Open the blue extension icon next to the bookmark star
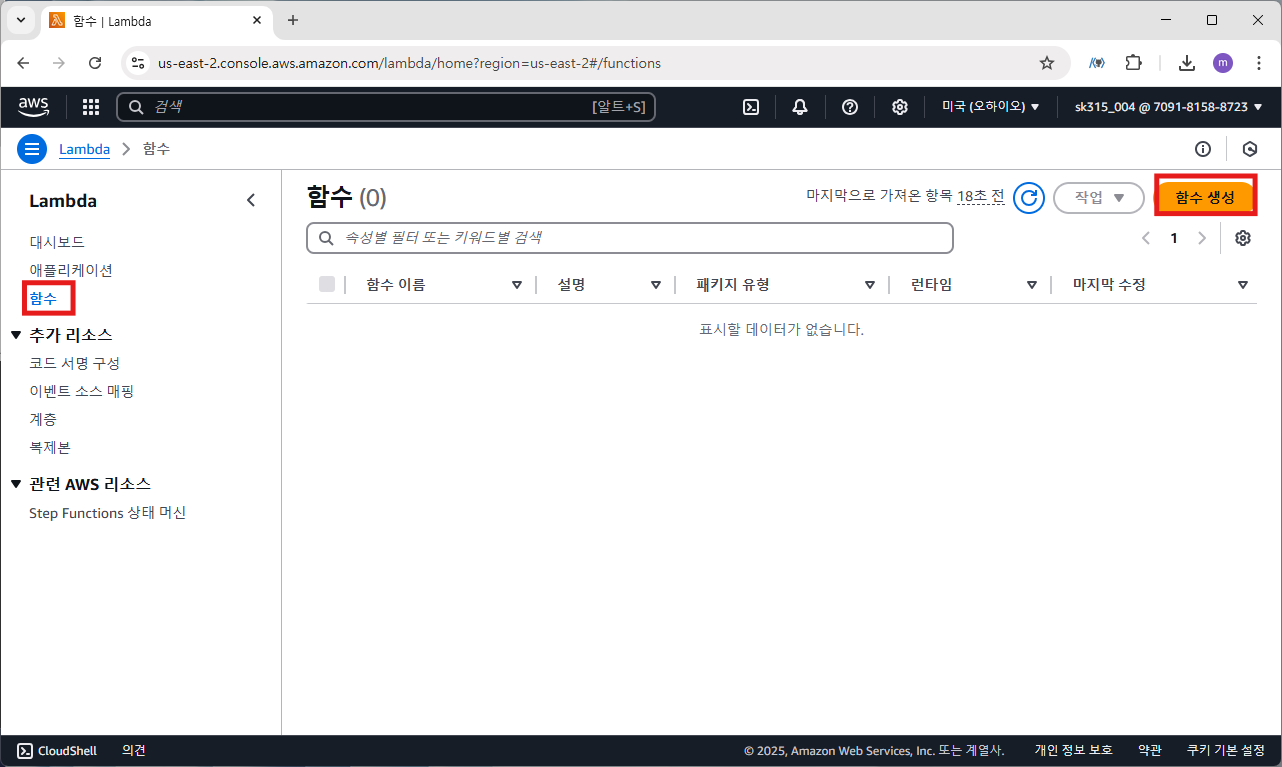Image resolution: width=1282 pixels, height=767 pixels. tap(1097, 63)
